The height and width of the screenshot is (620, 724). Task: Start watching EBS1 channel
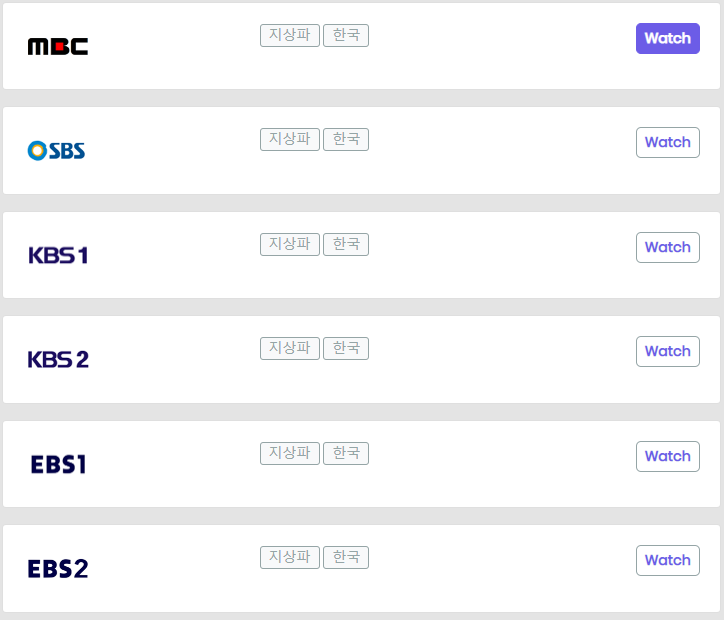coord(667,456)
